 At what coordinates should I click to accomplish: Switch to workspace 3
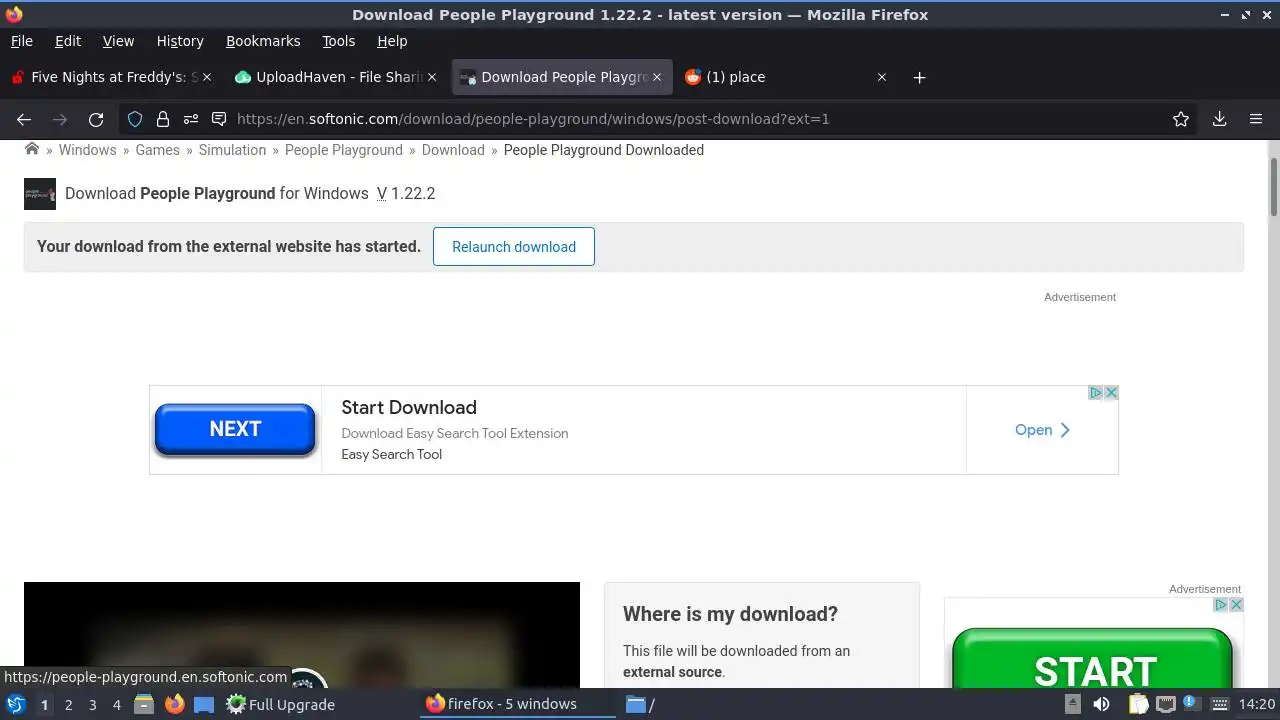tap(92, 705)
